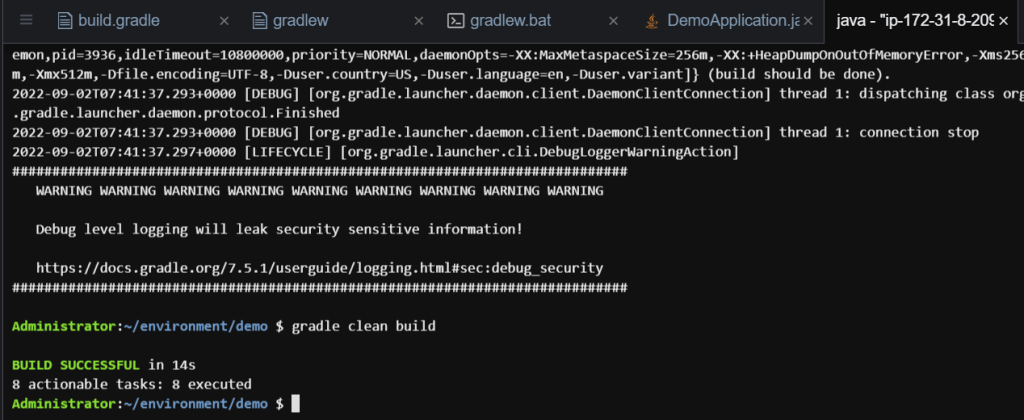Click the "Debug level logging will leak" warning line

point(278,229)
